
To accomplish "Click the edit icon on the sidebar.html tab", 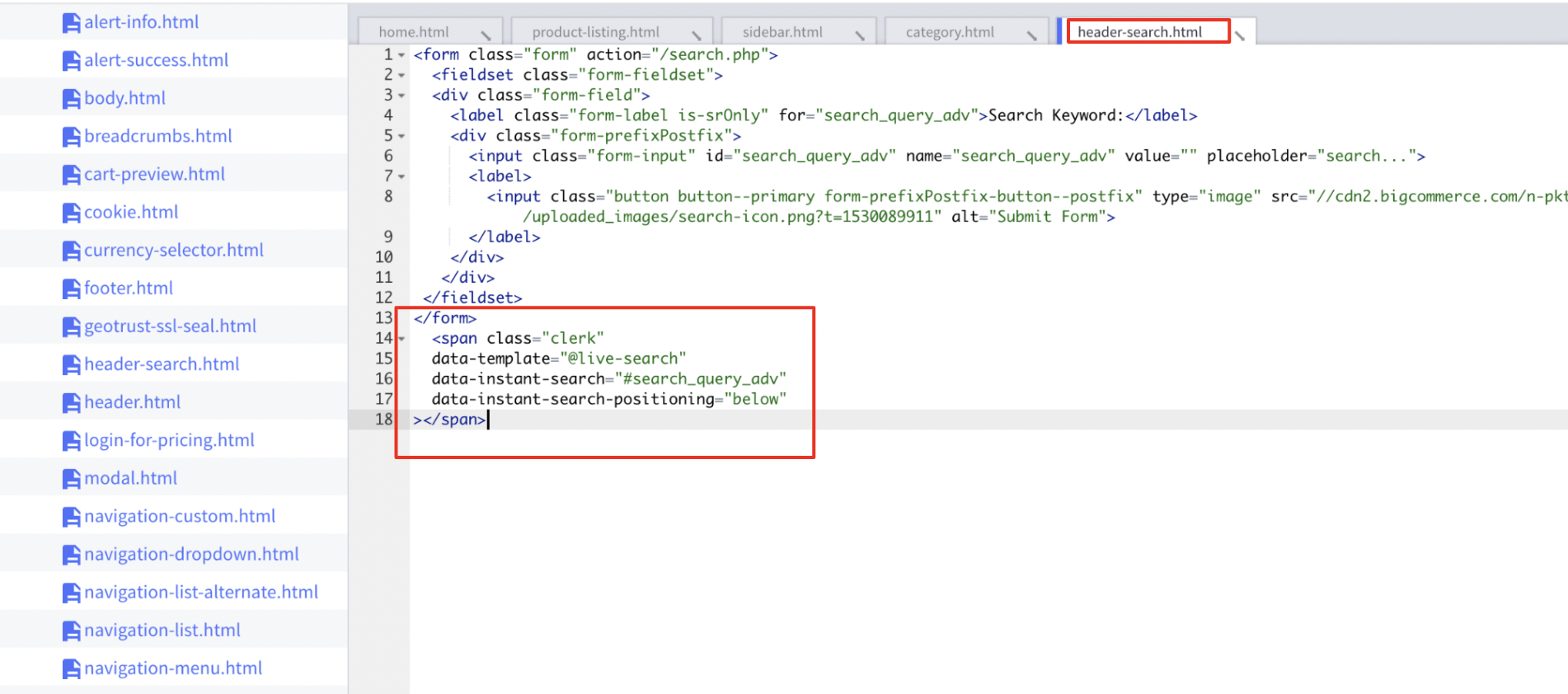I will pos(860,35).
